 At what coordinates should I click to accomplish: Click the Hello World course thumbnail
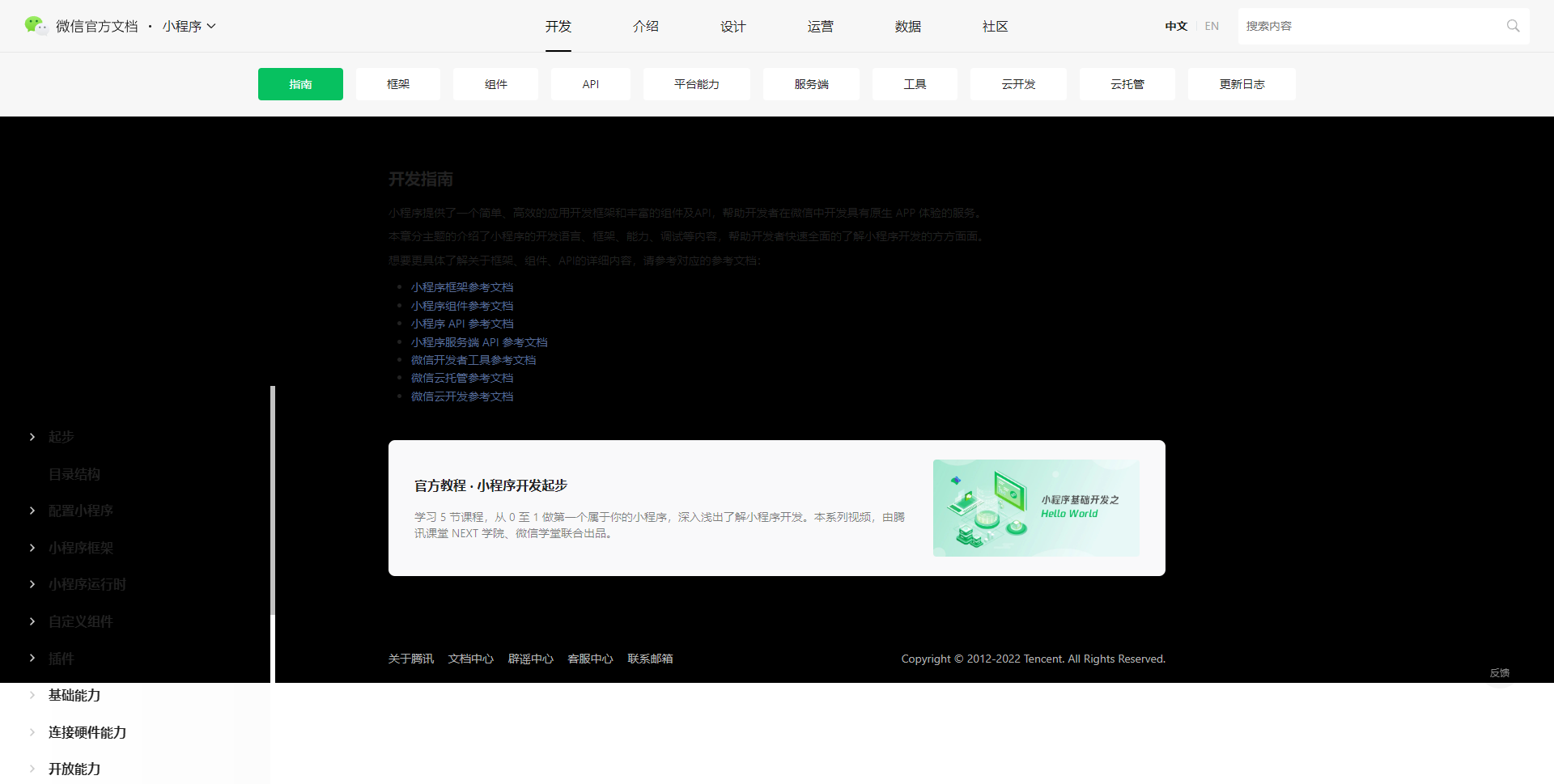pyautogui.click(x=1036, y=508)
